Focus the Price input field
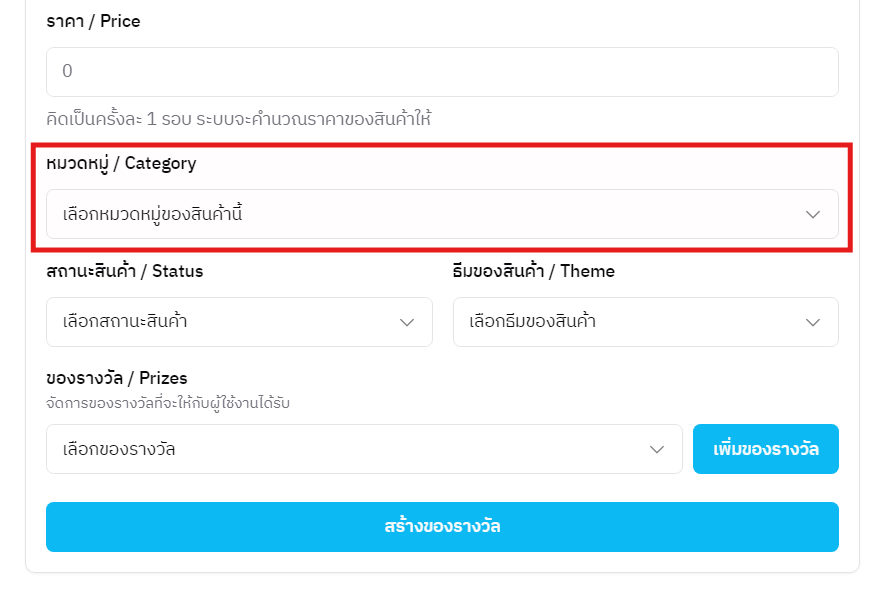The height and width of the screenshot is (594, 884). [x=442, y=72]
